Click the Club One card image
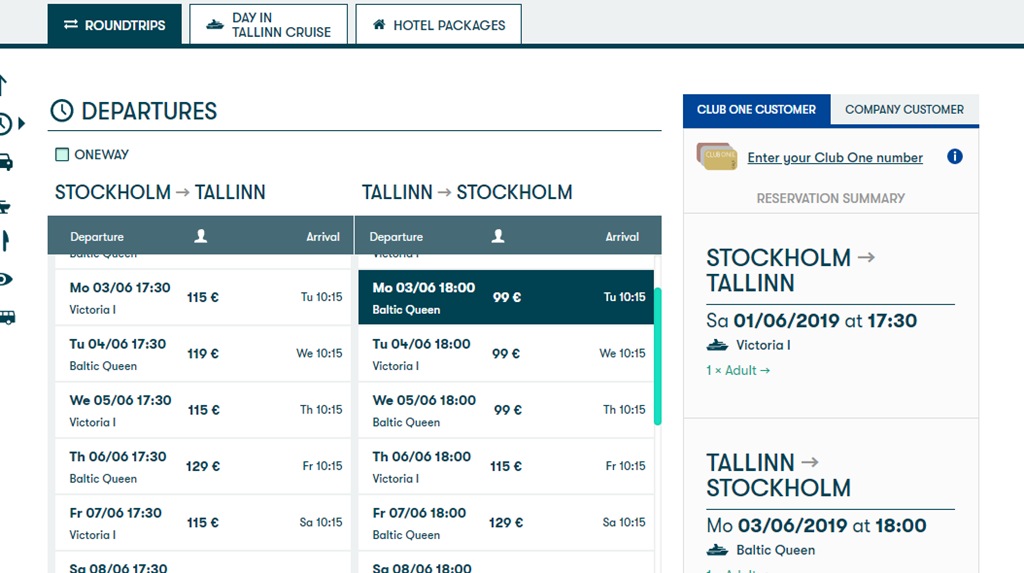Viewport: 1024px width, 573px height. click(716, 157)
